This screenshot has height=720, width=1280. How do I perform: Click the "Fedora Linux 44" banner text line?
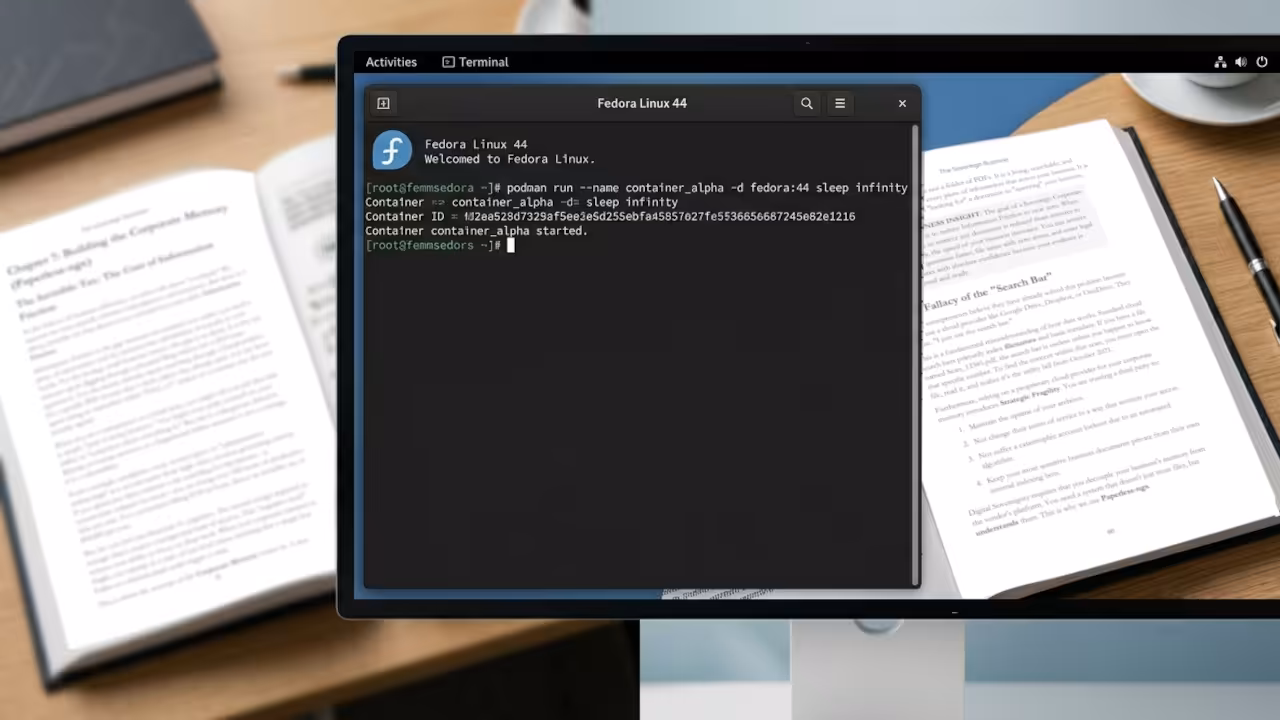(x=476, y=144)
